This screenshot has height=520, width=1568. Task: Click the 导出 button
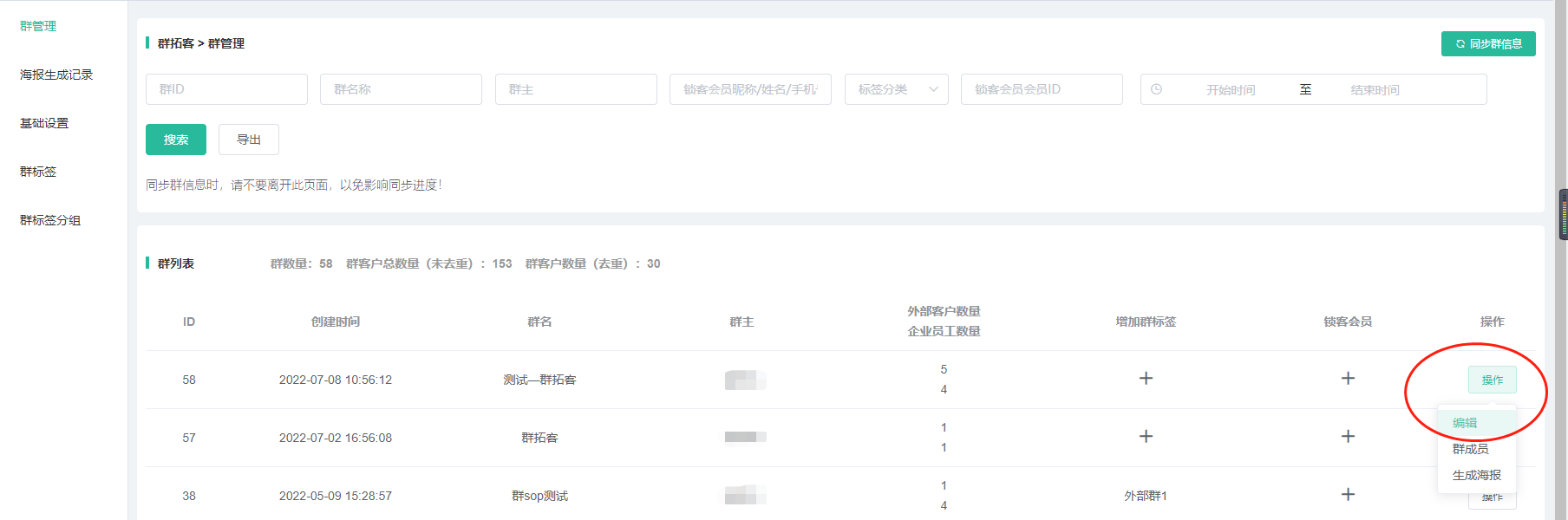point(249,140)
